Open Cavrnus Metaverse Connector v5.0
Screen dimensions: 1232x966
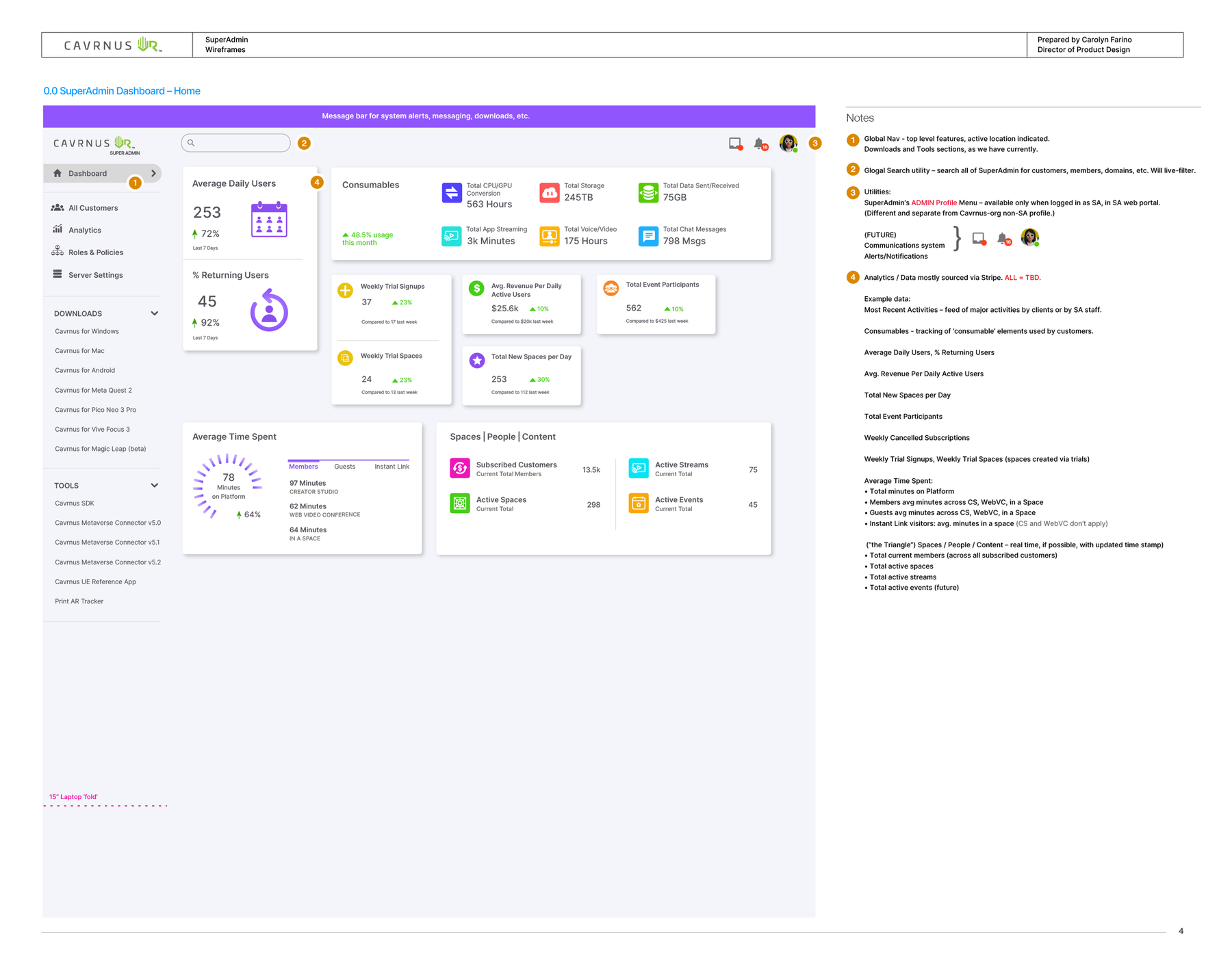(x=108, y=523)
